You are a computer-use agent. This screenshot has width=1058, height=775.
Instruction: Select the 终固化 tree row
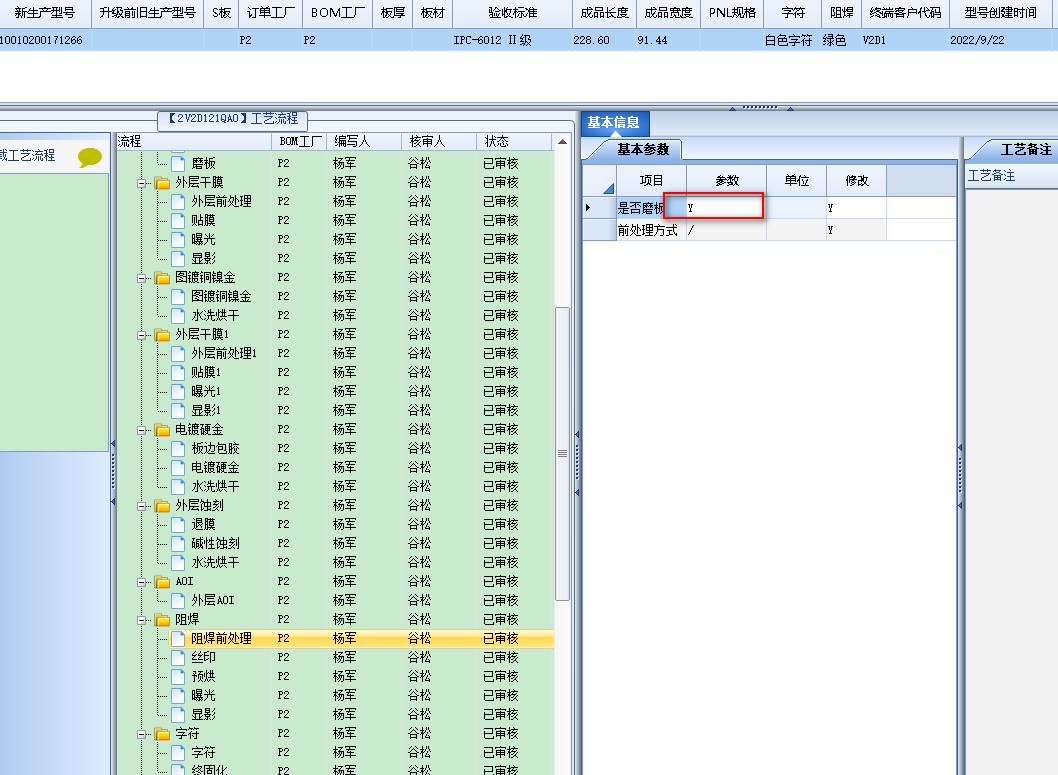coord(335,770)
